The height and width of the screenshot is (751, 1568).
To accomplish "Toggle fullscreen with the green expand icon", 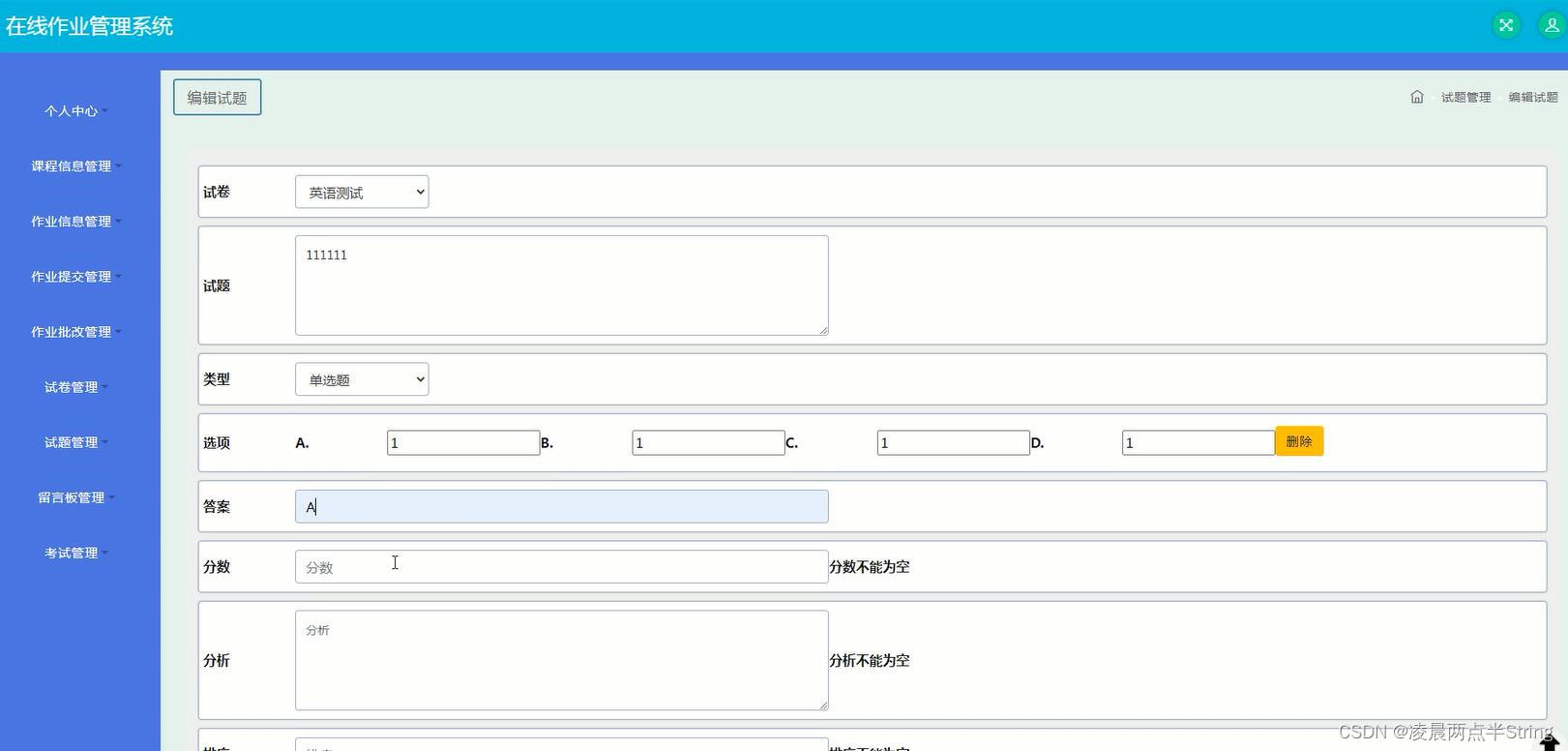I will (1506, 25).
